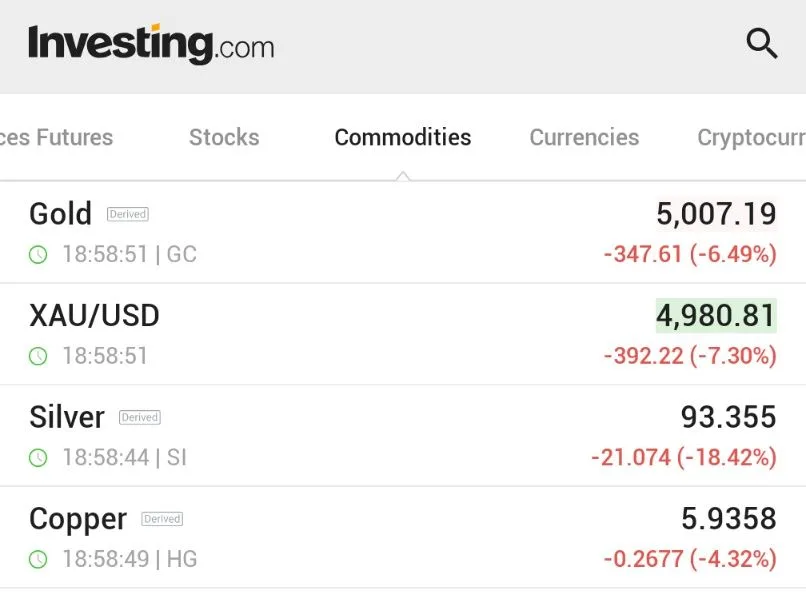This screenshot has height=600, width=806.
Task: Go to the Indices Futures tab
Action: pos(56,137)
